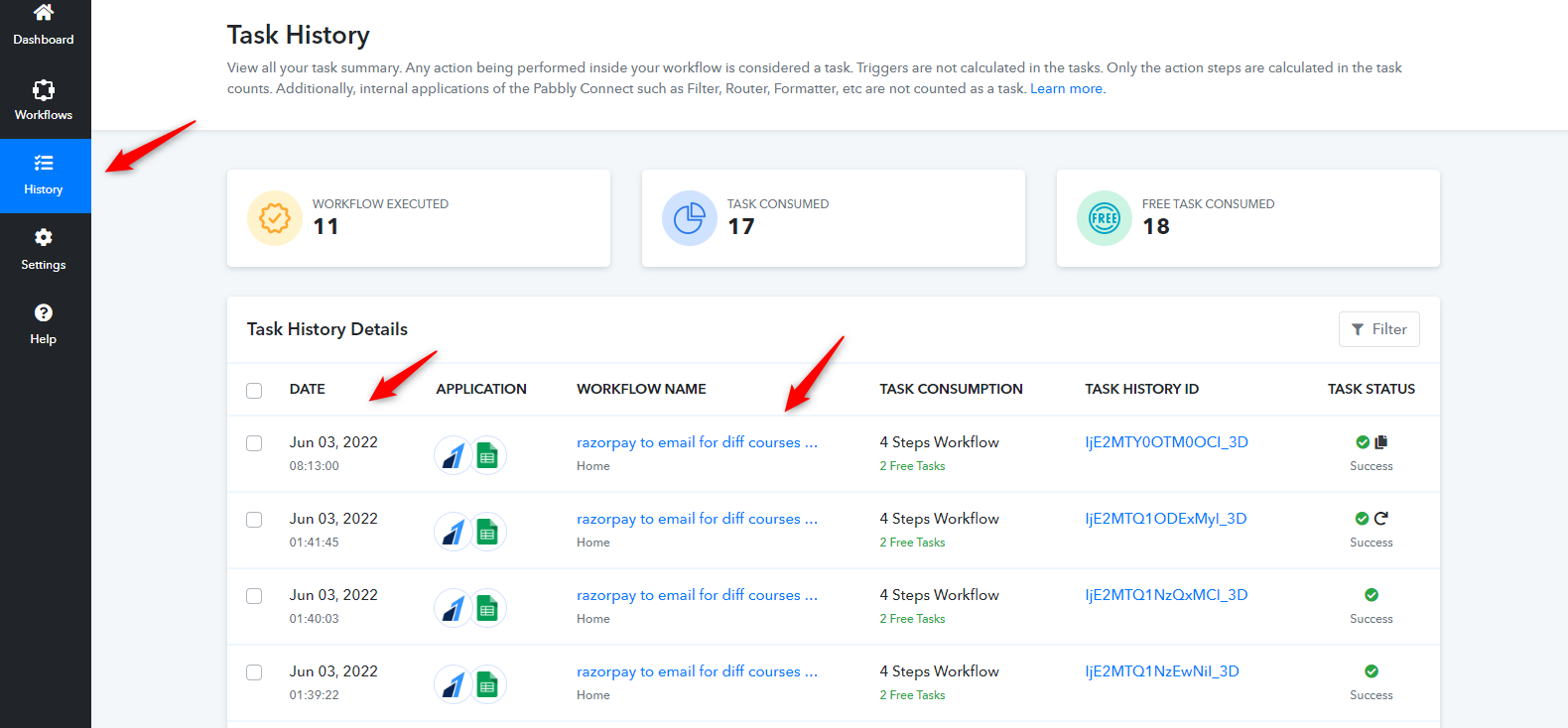The image size is (1568, 728).
Task: Open workflow name link in 01:41:45 row
Action: [697, 519]
